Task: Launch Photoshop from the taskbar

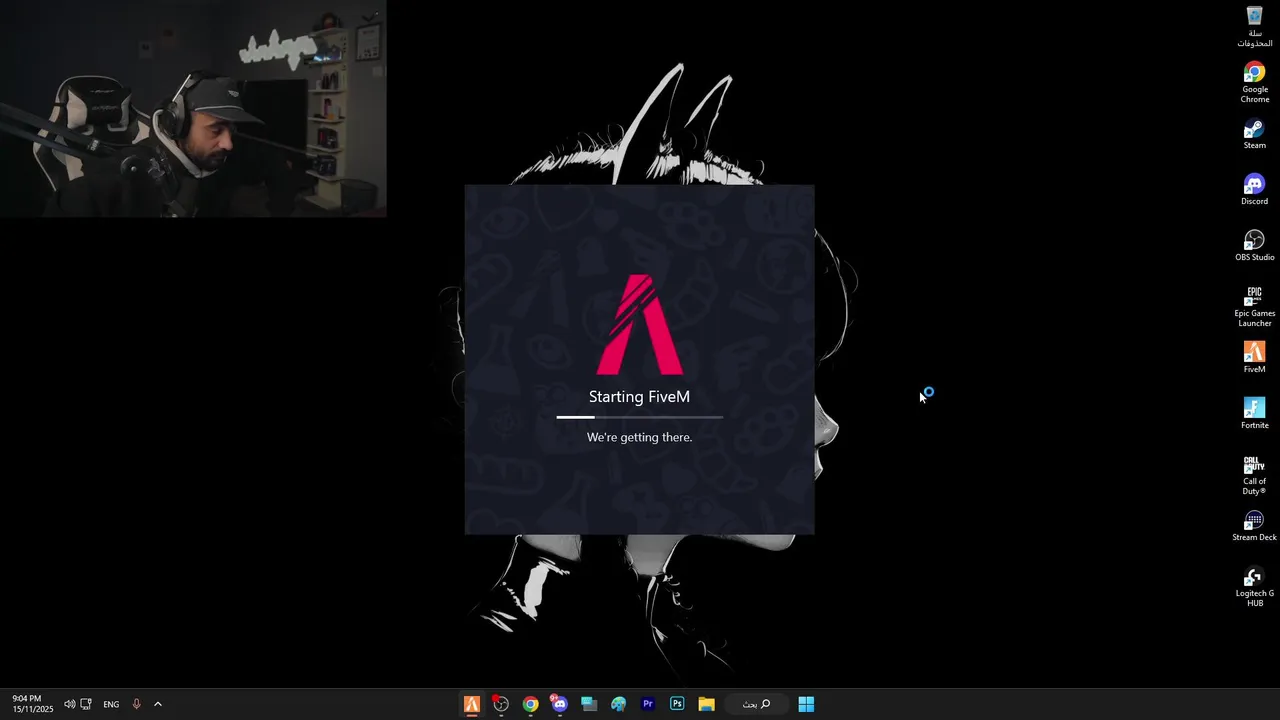Action: coord(677,704)
